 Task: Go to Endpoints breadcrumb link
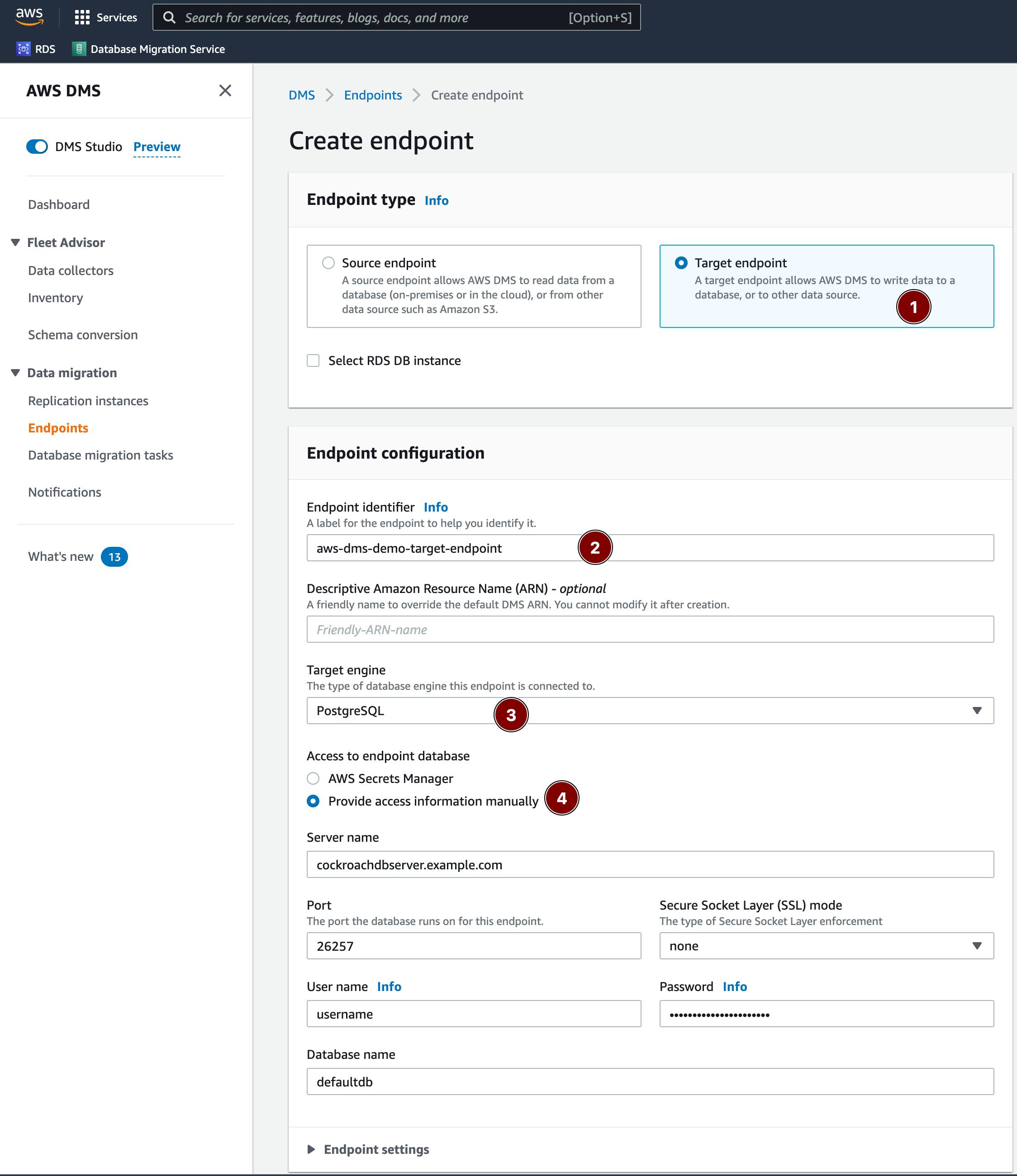click(373, 95)
